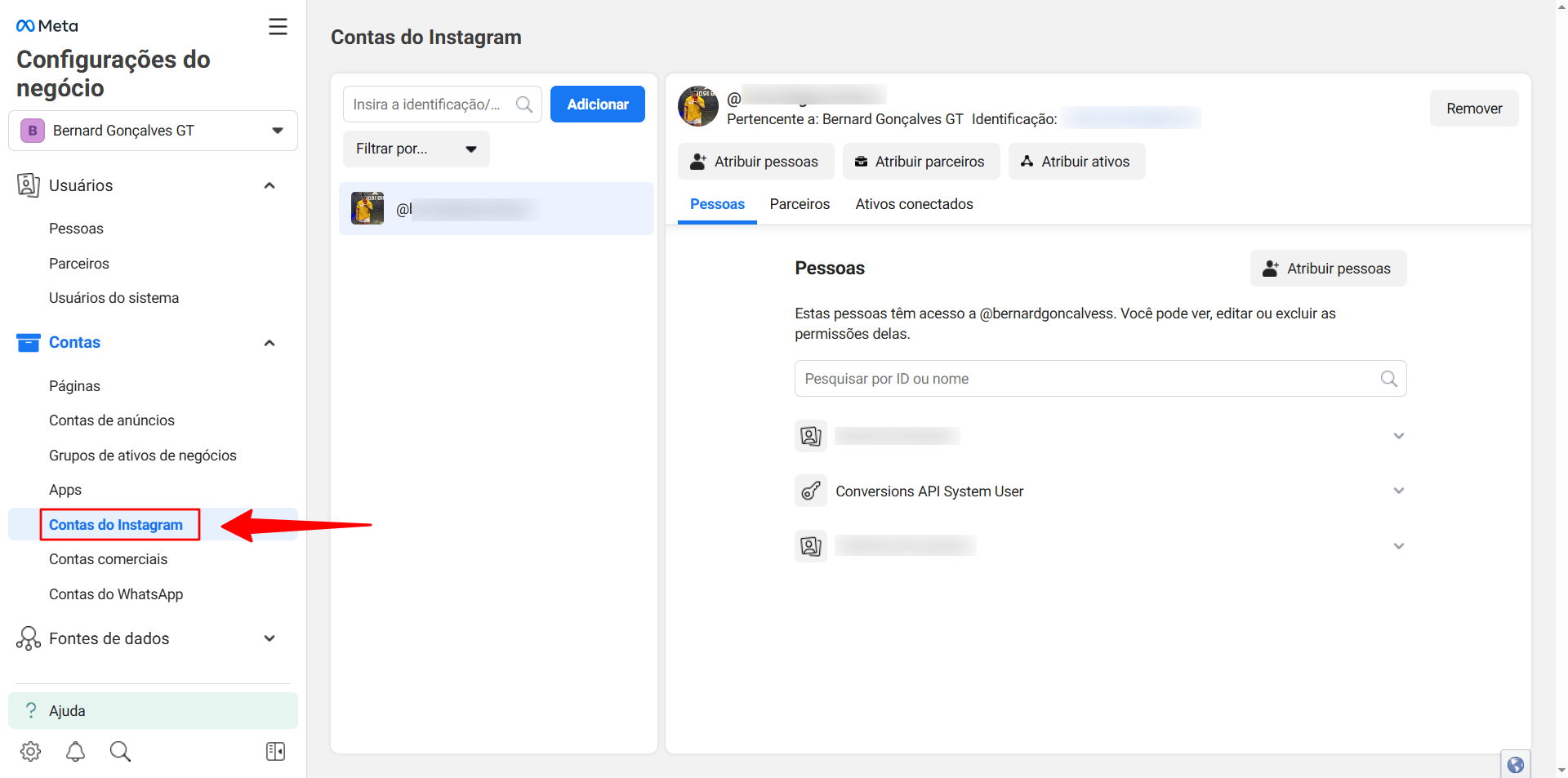Image resolution: width=1568 pixels, height=778 pixels.
Task: Collapse the Usuários section chevron
Action: [x=269, y=185]
